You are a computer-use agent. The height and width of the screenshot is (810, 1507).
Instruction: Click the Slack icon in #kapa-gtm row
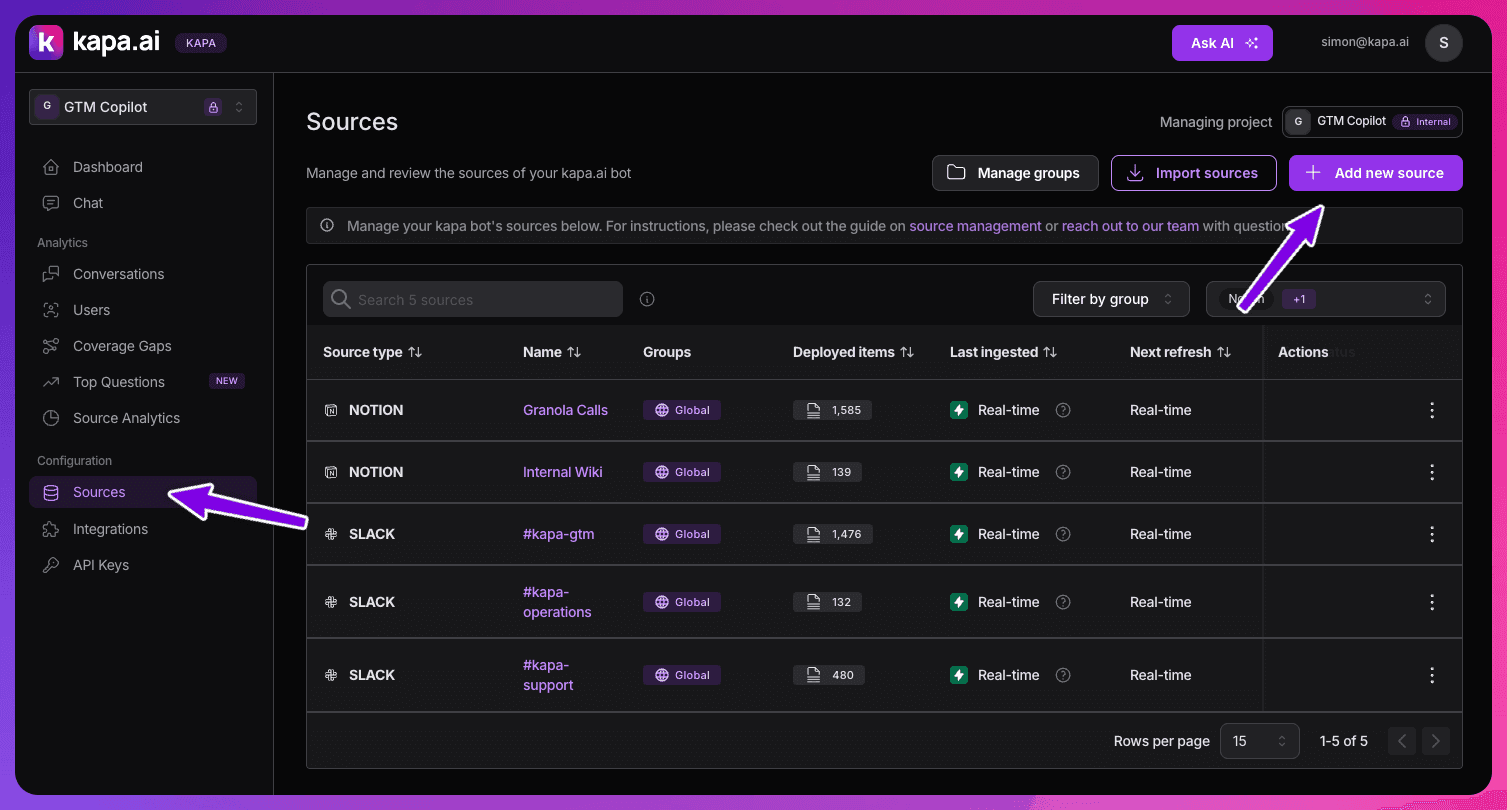pos(331,534)
